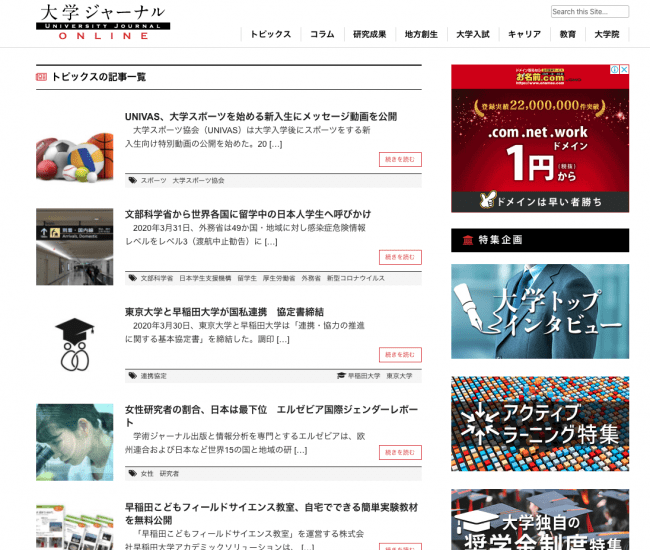Open the 大学トップインタビュー banner

540,311
